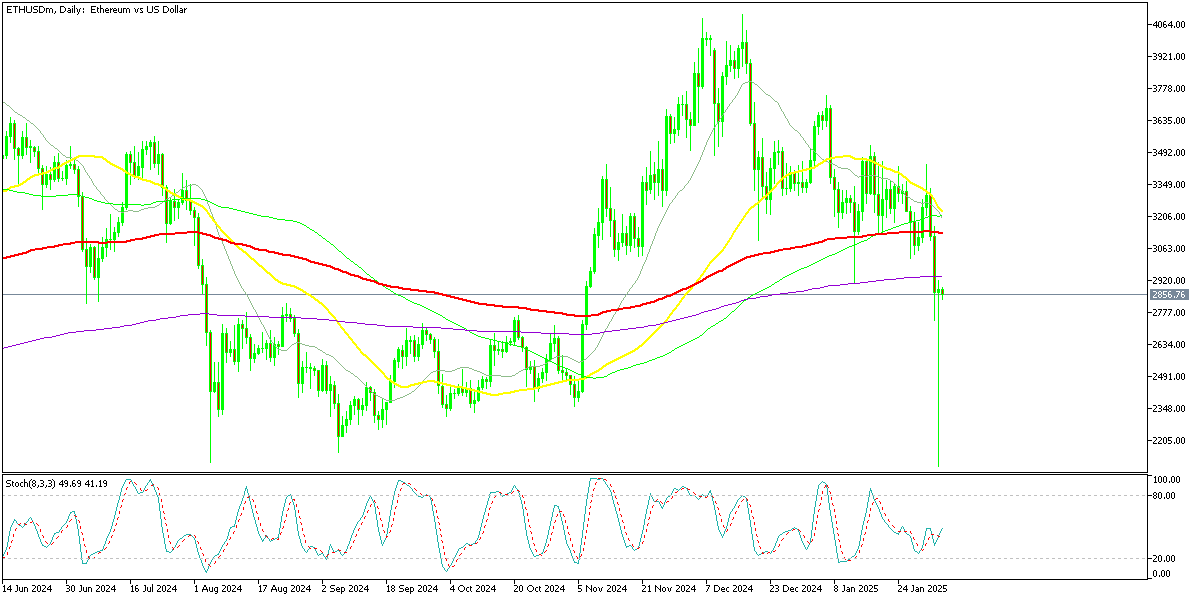Click the 4 Oct 2024 date label

(x=473, y=589)
